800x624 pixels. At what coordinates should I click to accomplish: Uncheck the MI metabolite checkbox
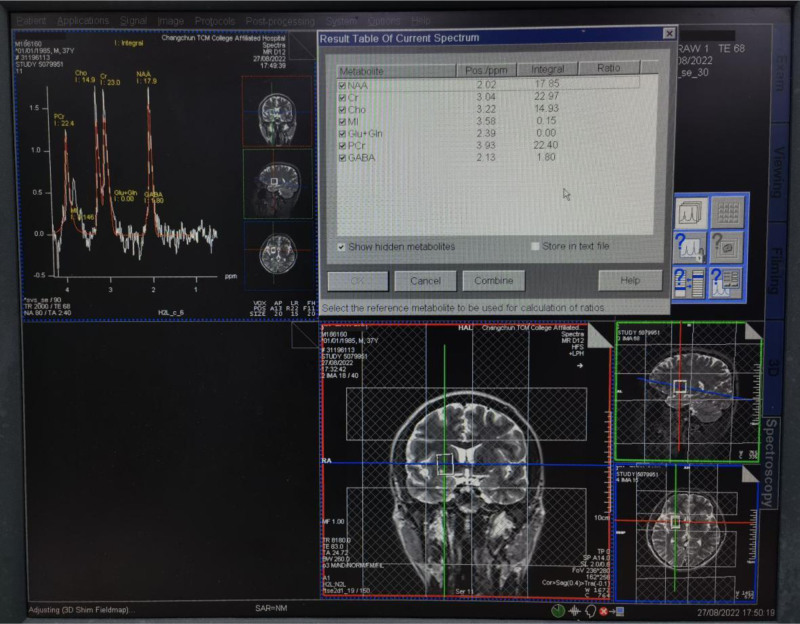(x=342, y=121)
